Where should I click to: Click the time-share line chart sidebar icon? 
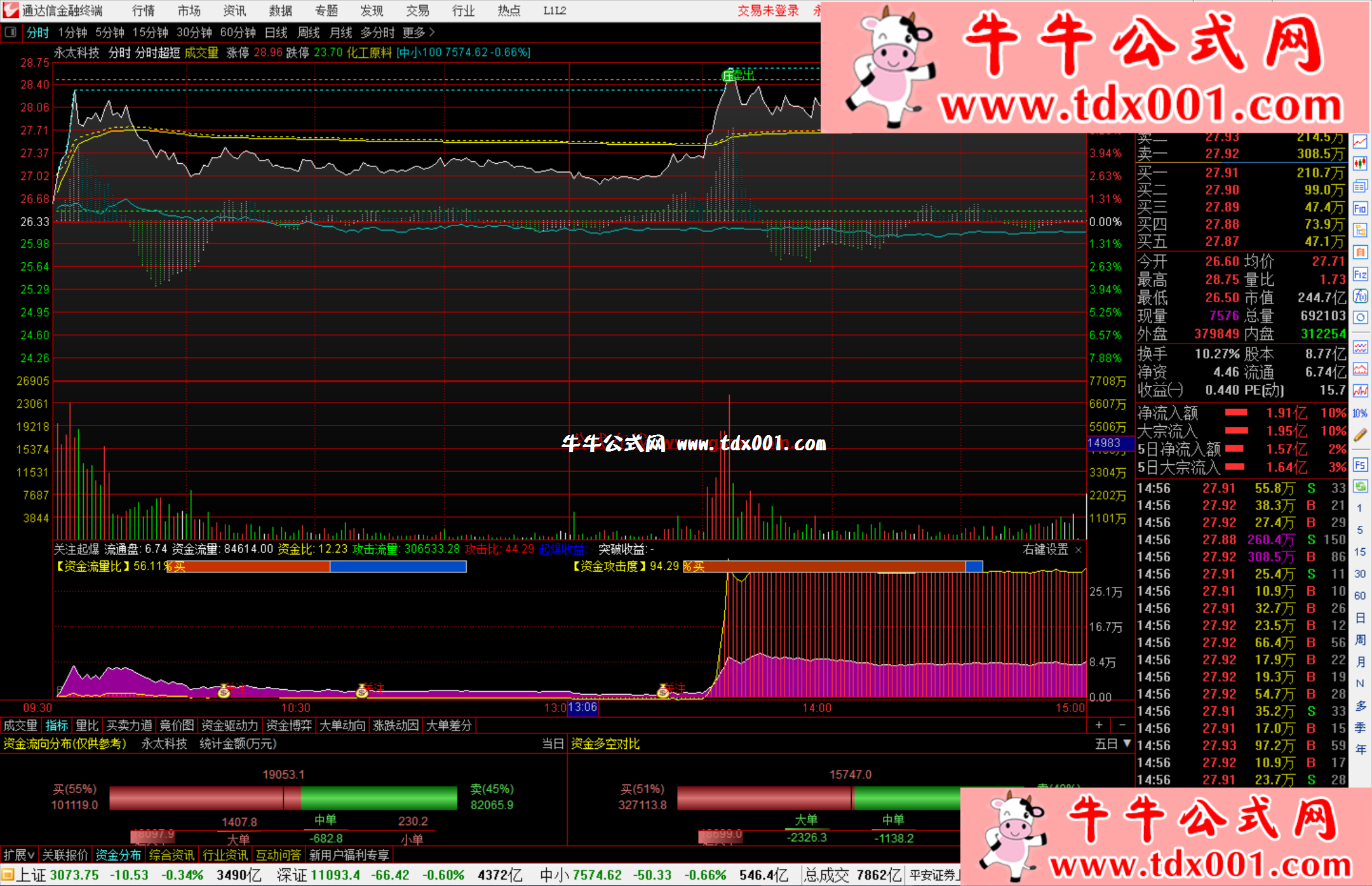1360,142
